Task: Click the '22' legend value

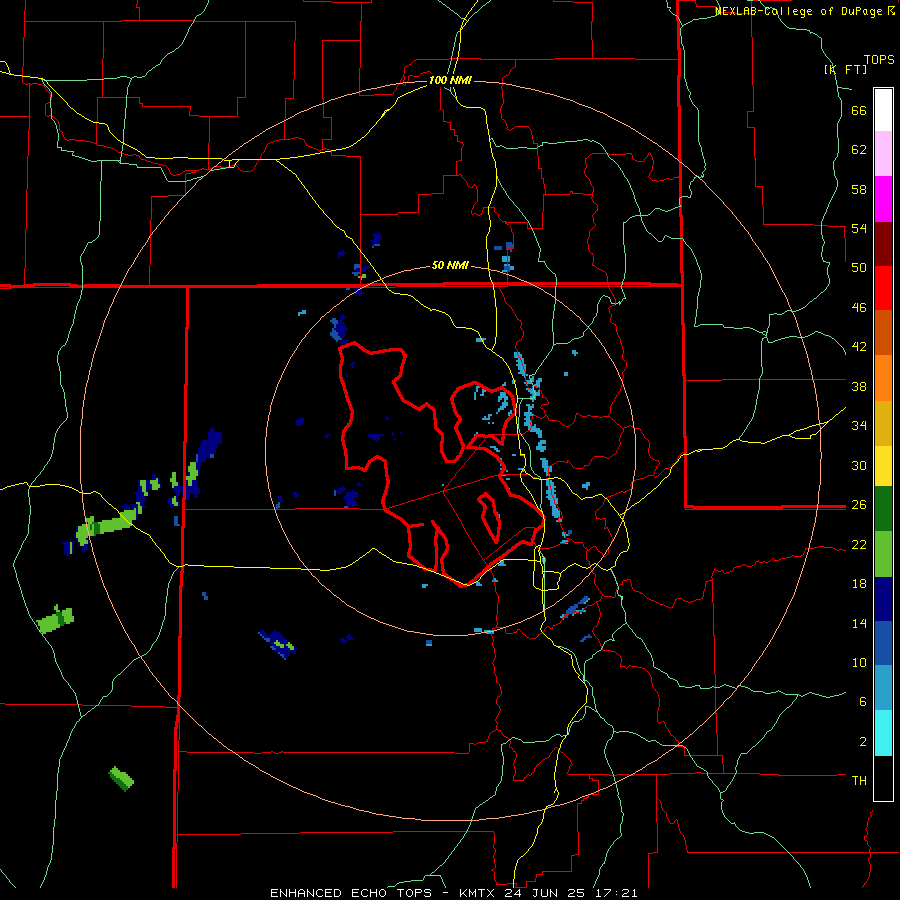Action: 859,544
